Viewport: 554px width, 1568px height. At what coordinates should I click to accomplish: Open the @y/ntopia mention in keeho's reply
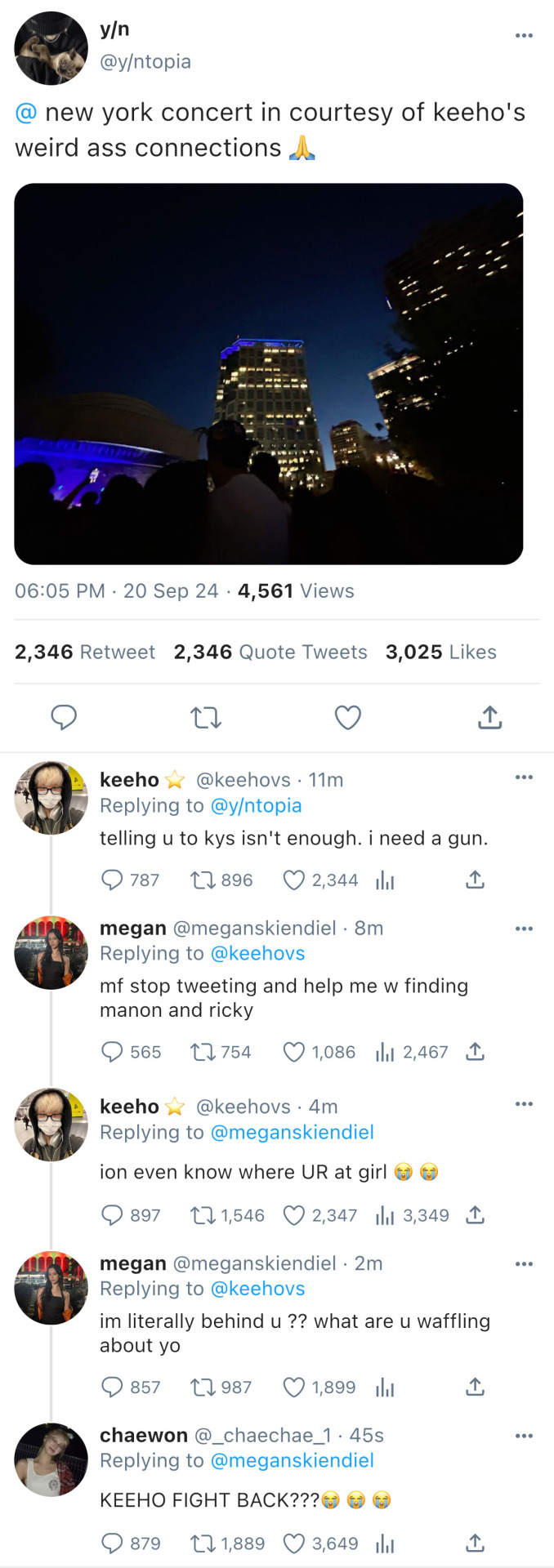pos(256,805)
